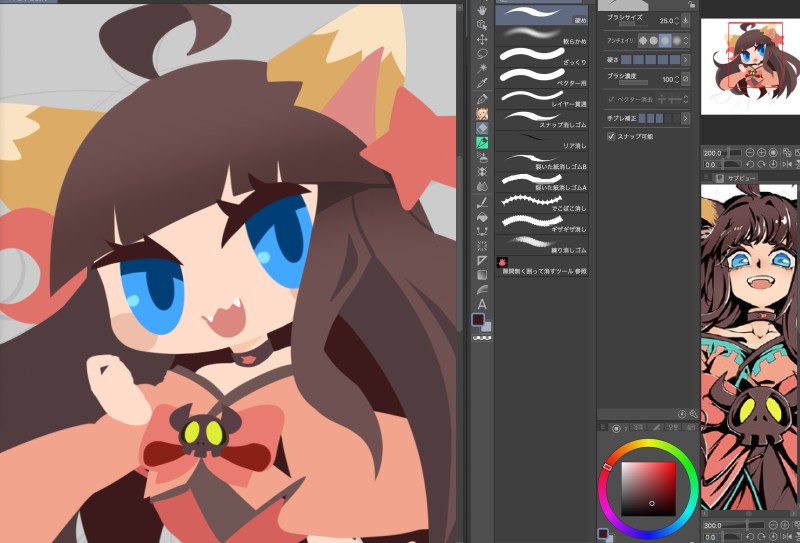Select the ベクター用 eraser sub tool
Image resolution: width=800 pixels, height=543 pixels.
542,78
